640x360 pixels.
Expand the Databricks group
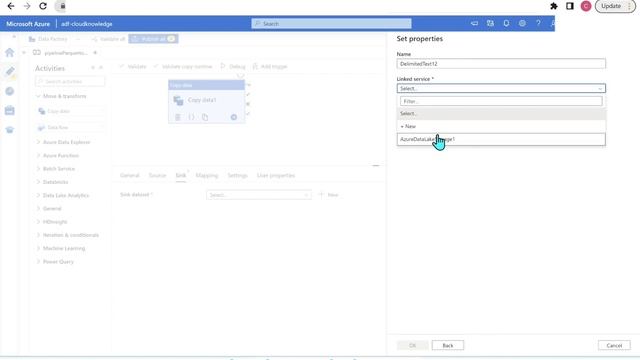53,182
